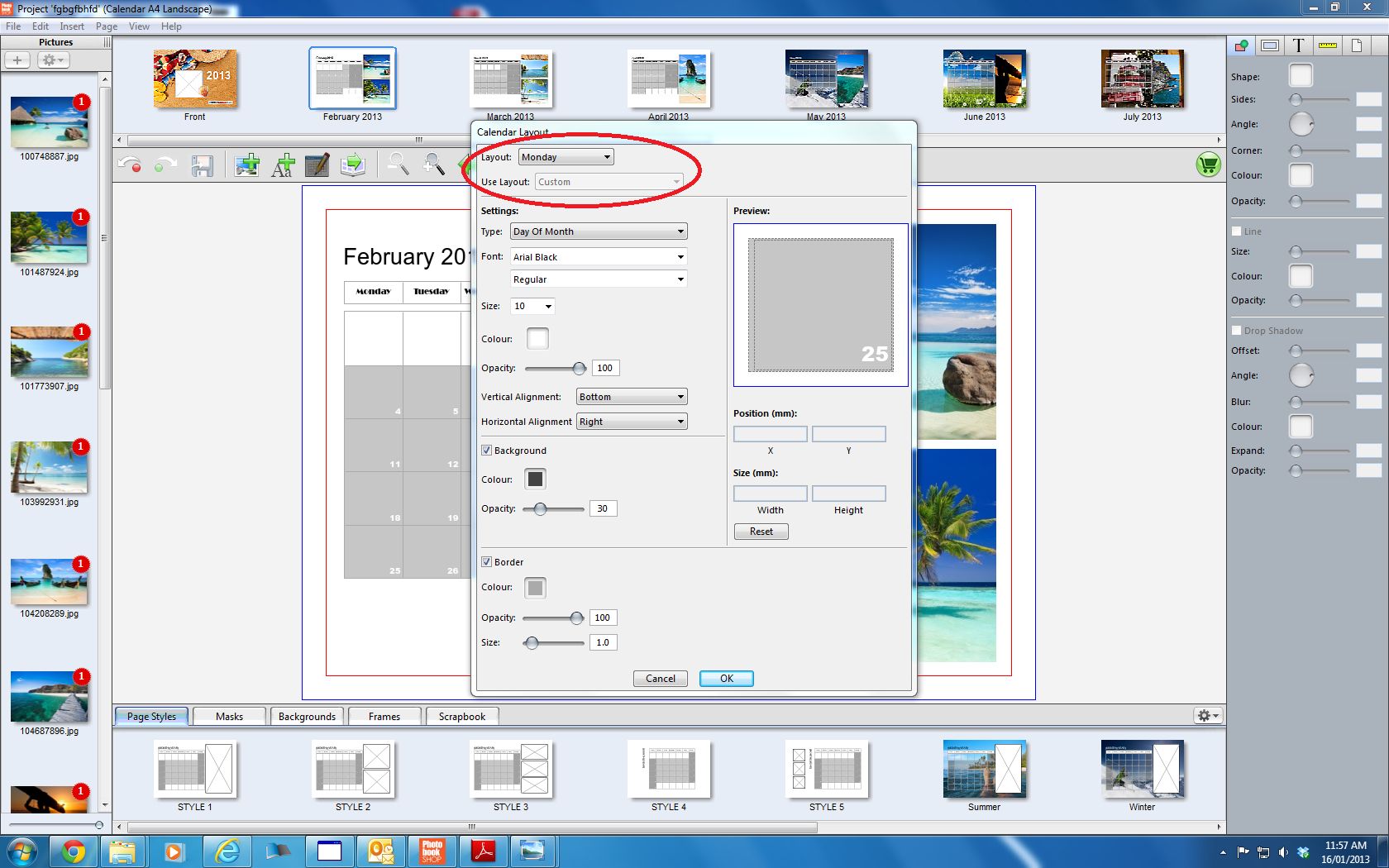Uncheck the Border checkbox
This screenshot has width=1389, height=868.
tap(487, 562)
